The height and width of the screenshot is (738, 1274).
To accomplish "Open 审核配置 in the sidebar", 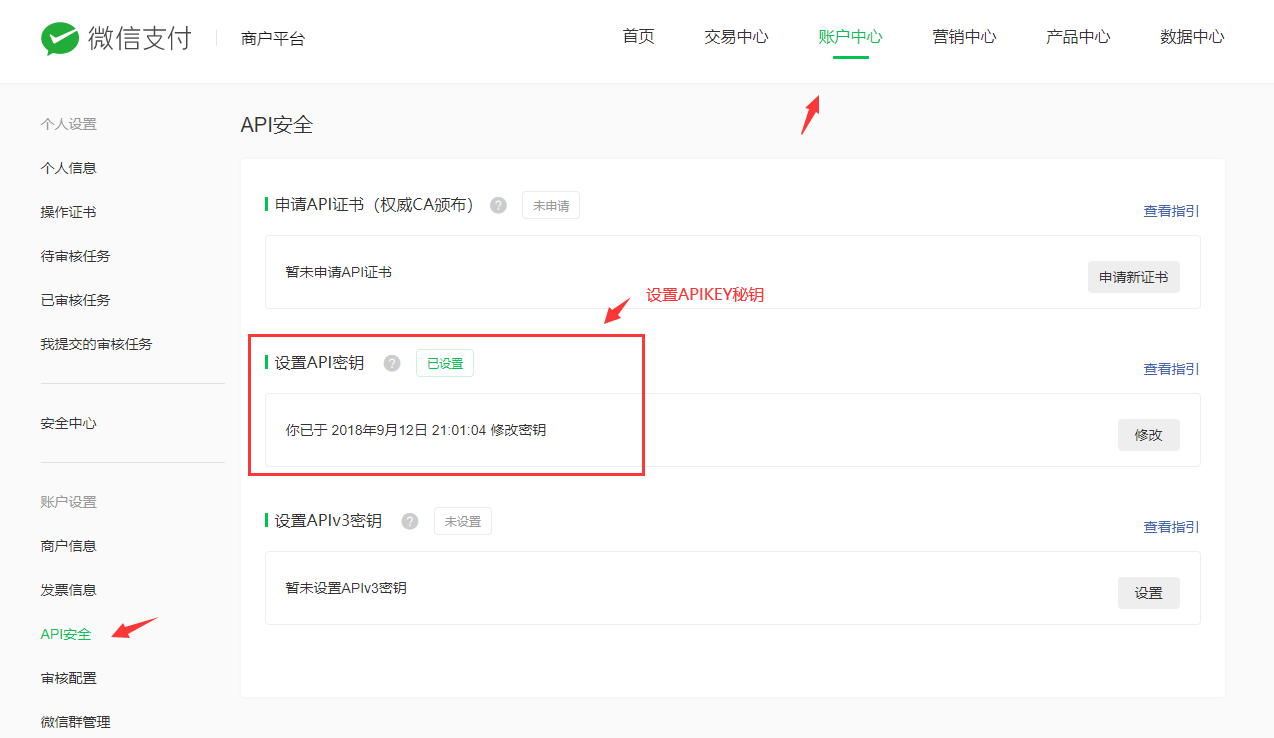I will [68, 678].
